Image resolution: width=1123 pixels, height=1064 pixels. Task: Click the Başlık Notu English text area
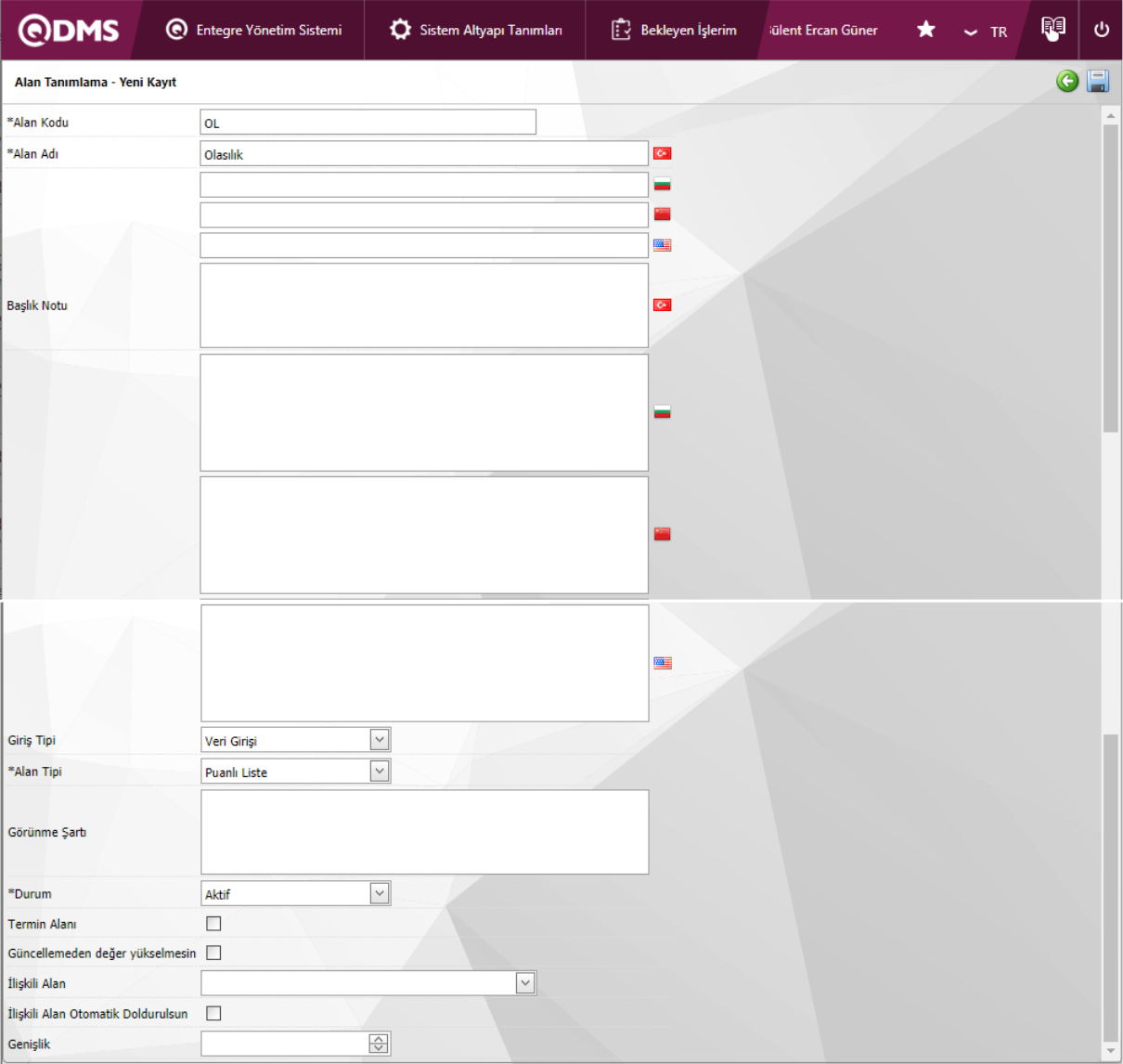424,663
